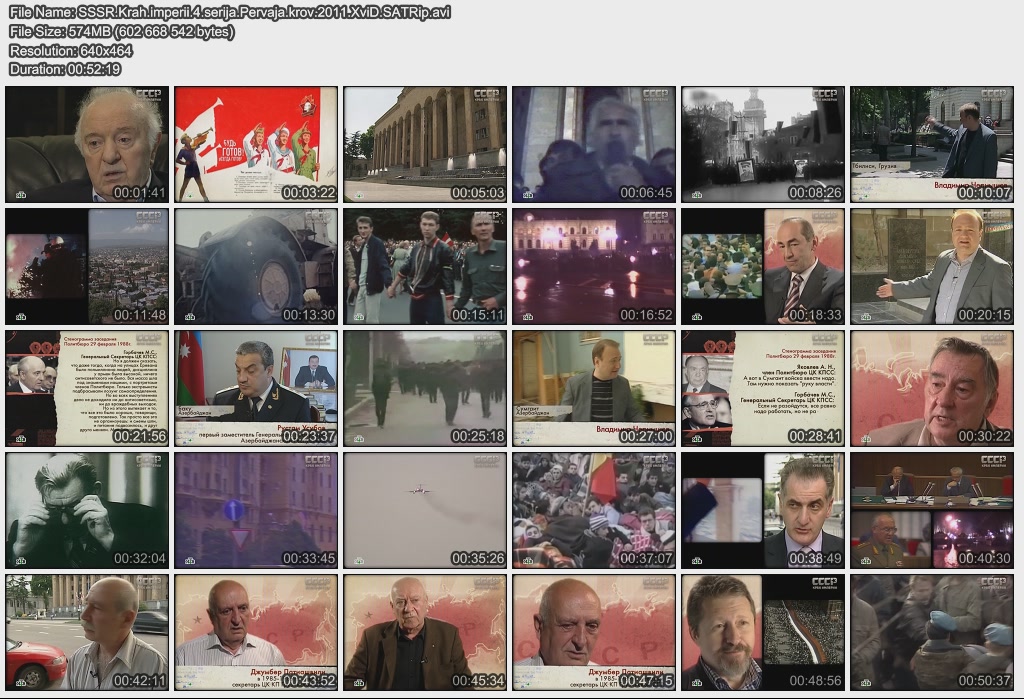Select the last thumbnail stamped 00:50:37
1024x699 pixels.
[932, 632]
